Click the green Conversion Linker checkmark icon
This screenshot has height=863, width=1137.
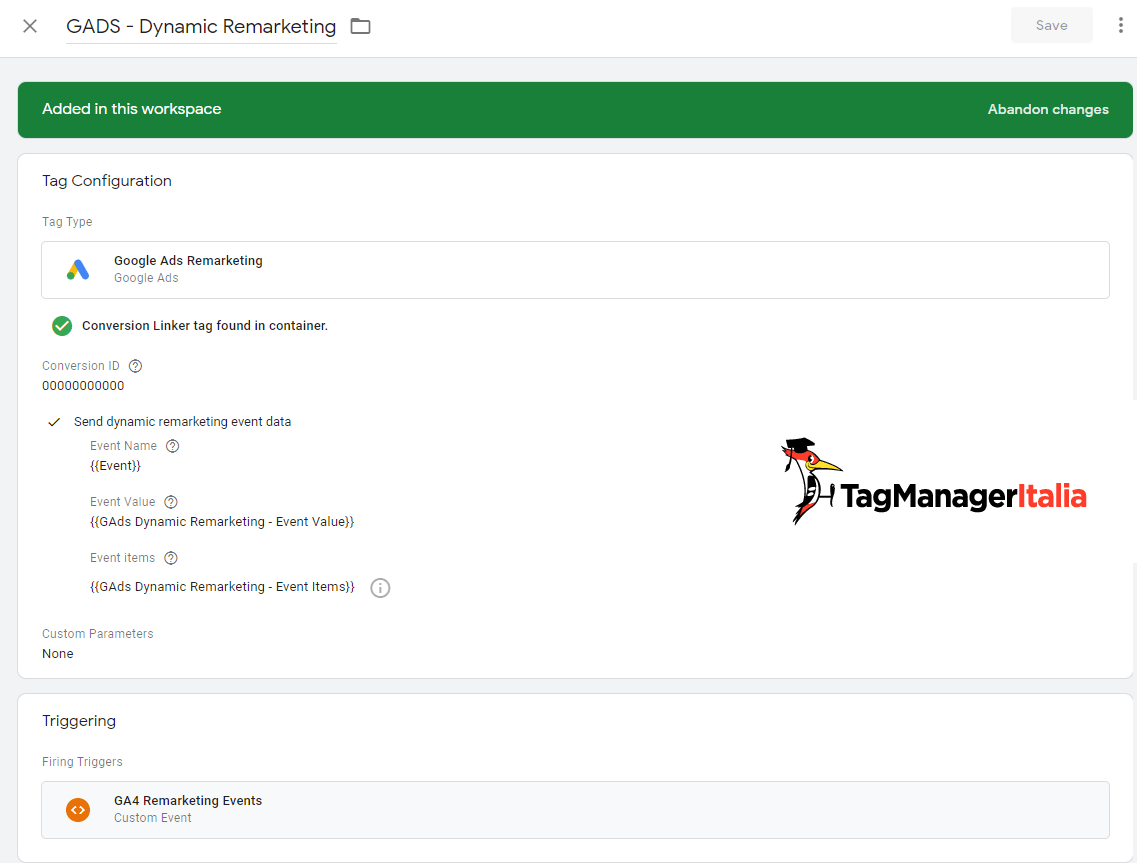click(62, 326)
